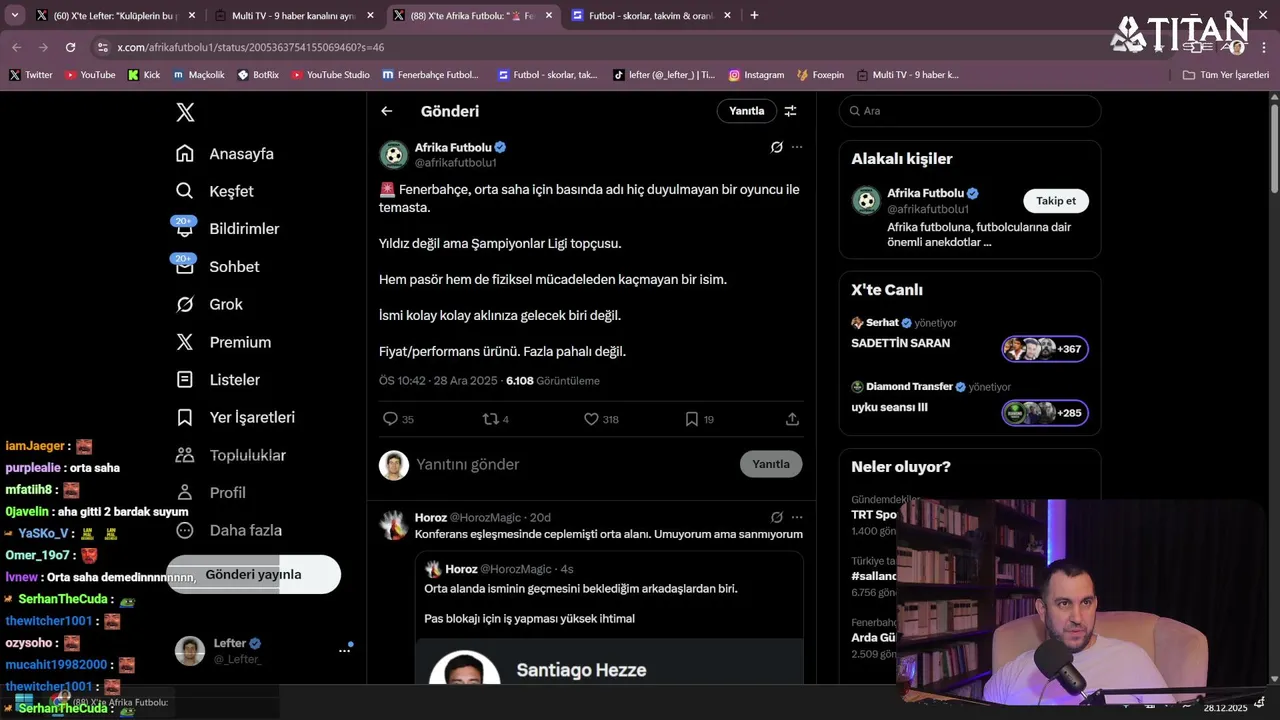The height and width of the screenshot is (720, 1280).
Task: Click Grok icon on Afrika Futbolu post
Action: 776,147
